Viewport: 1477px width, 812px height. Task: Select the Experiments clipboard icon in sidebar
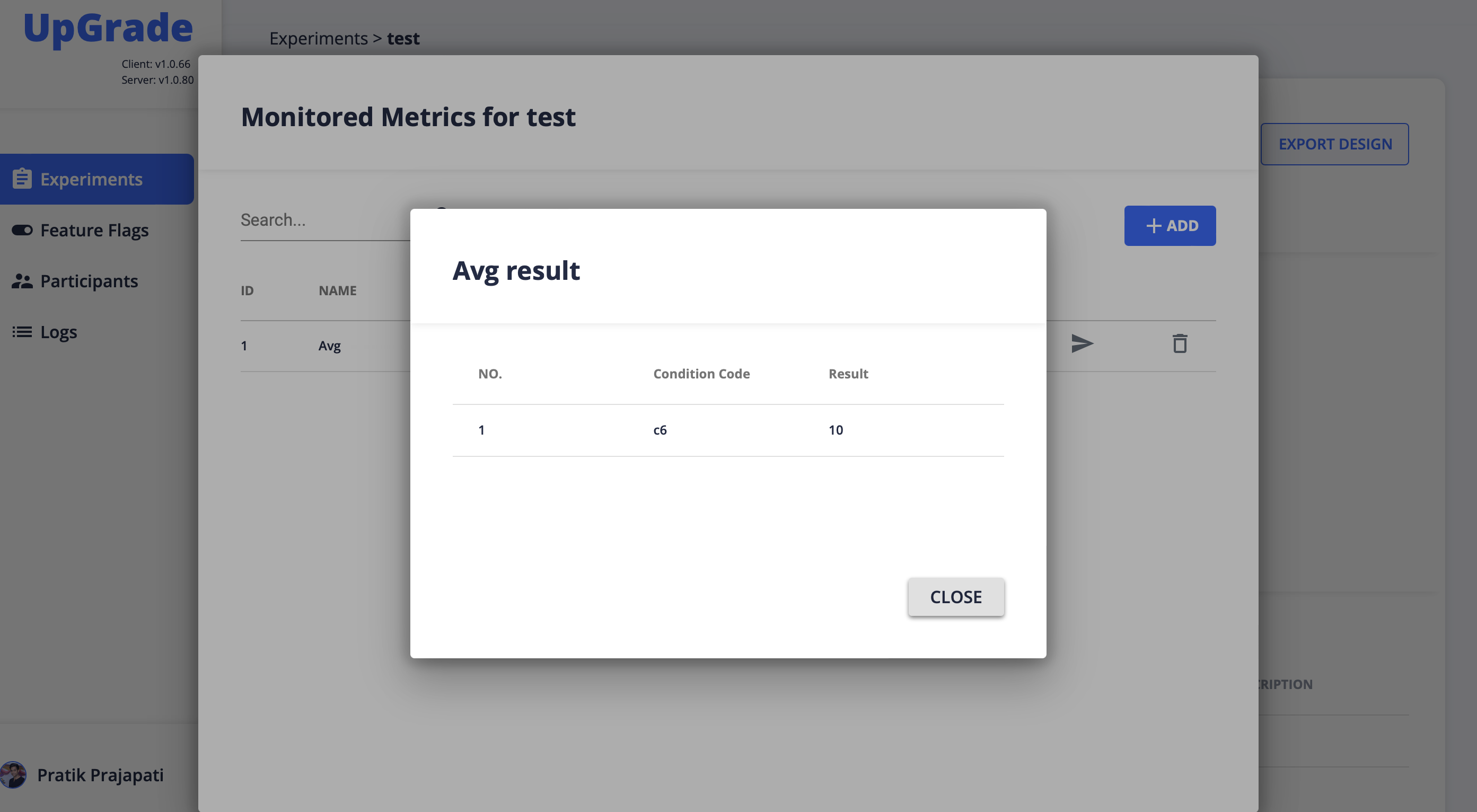click(22, 178)
